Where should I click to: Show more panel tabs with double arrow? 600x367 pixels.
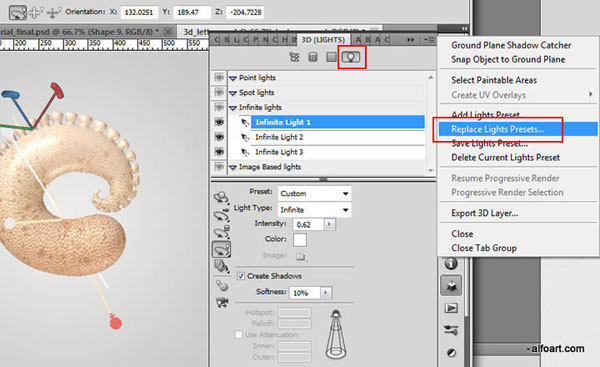click(410, 39)
